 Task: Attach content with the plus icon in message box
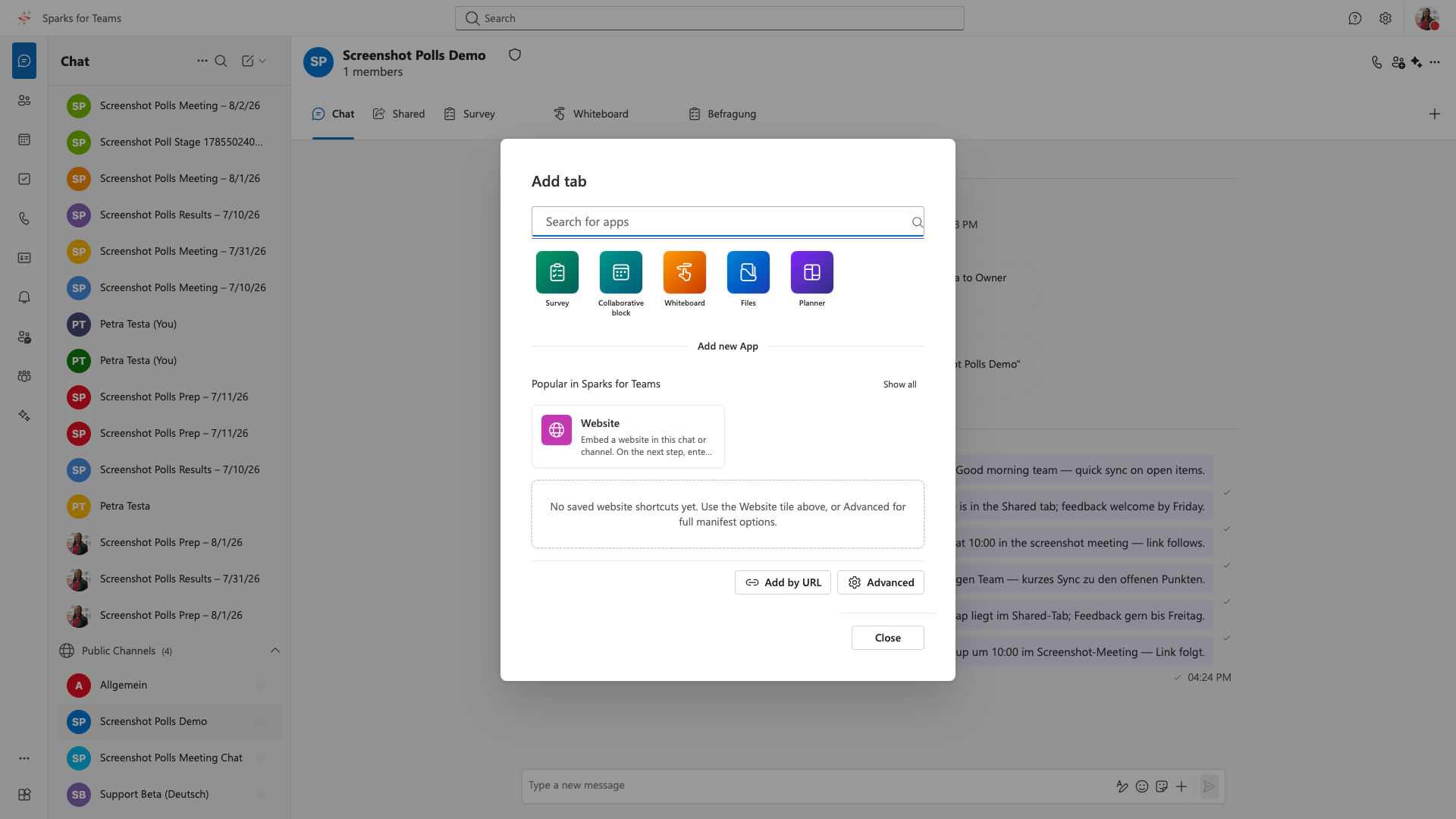(x=1181, y=786)
